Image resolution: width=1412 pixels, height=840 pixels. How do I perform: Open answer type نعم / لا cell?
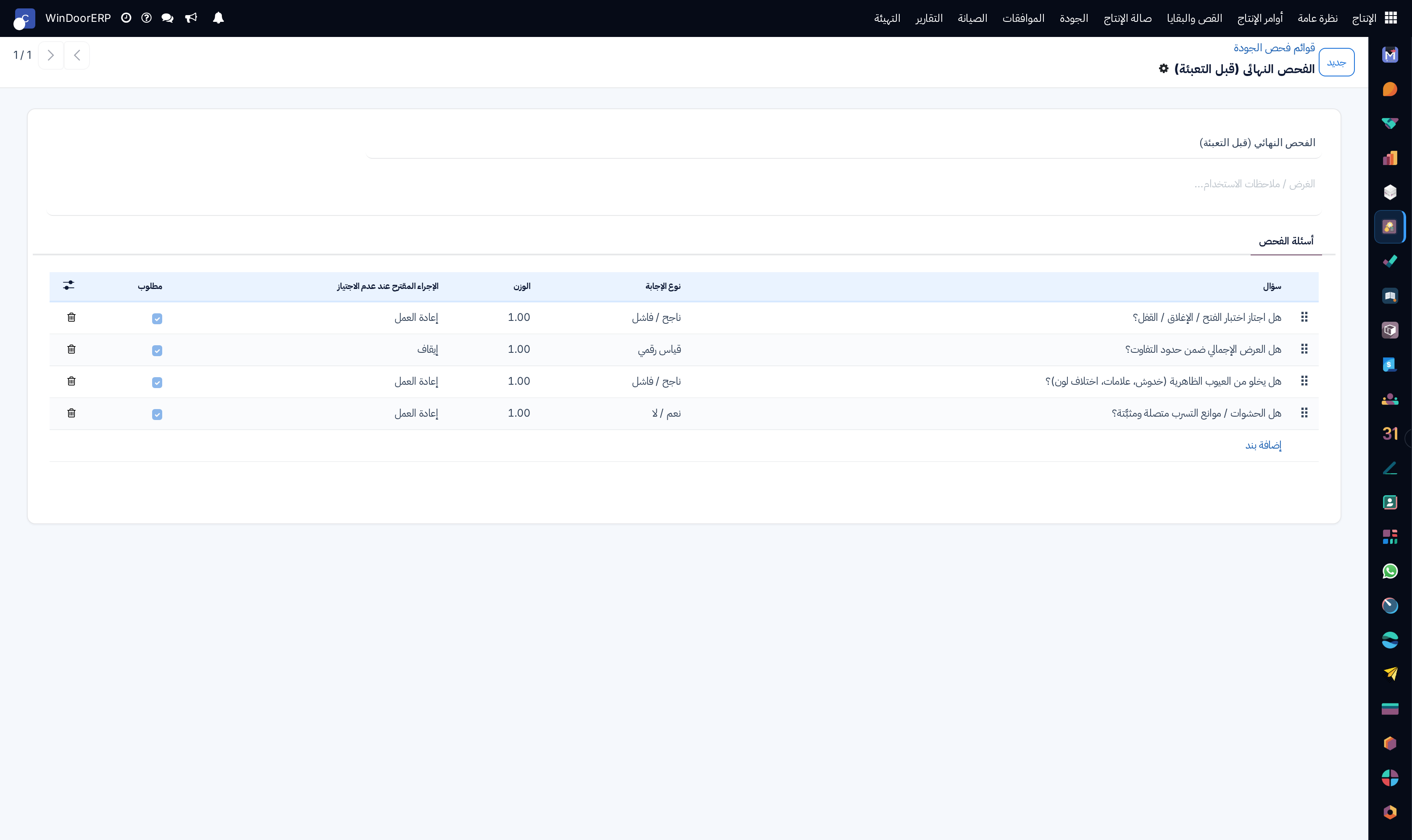tap(666, 413)
